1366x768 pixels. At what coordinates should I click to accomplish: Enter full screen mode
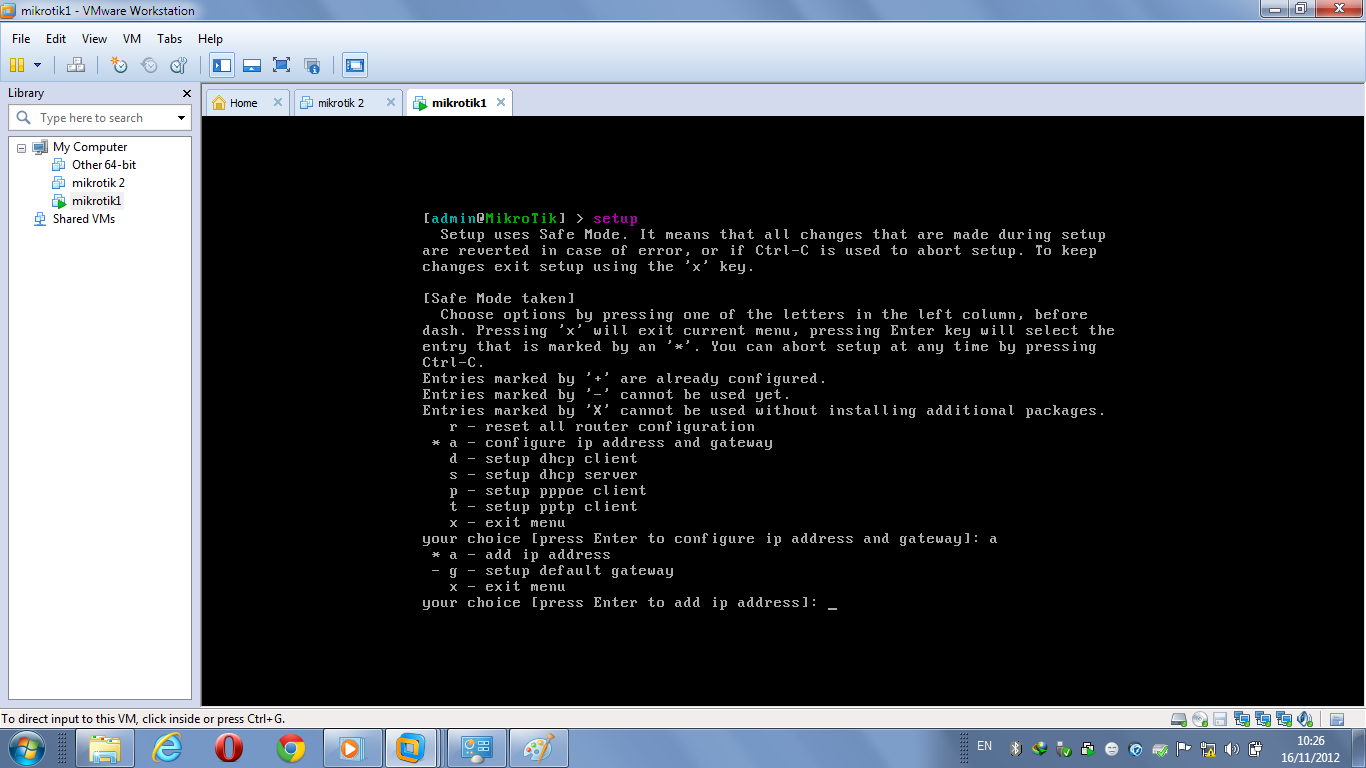click(x=282, y=64)
